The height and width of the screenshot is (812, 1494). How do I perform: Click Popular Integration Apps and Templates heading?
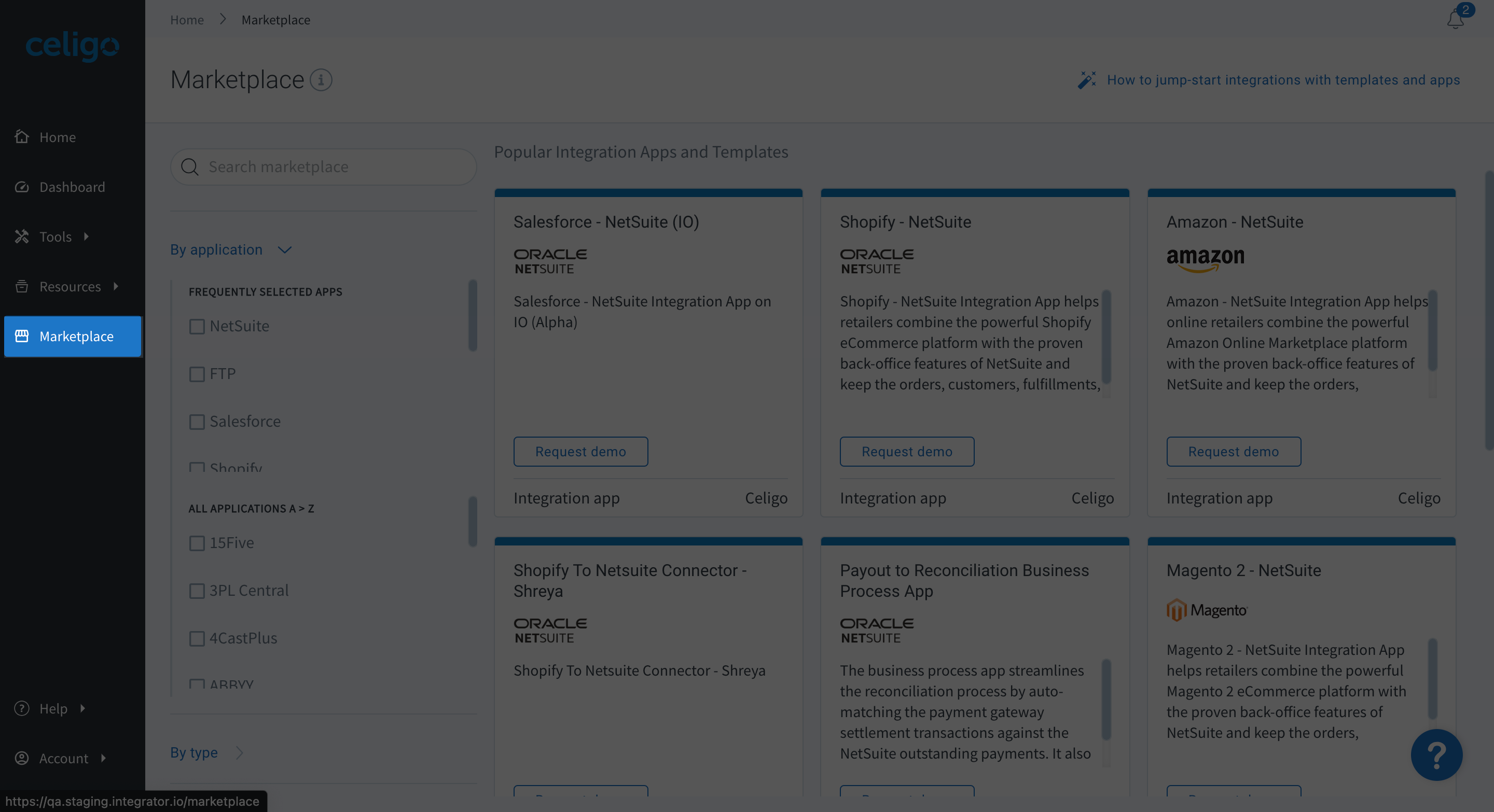tap(641, 152)
